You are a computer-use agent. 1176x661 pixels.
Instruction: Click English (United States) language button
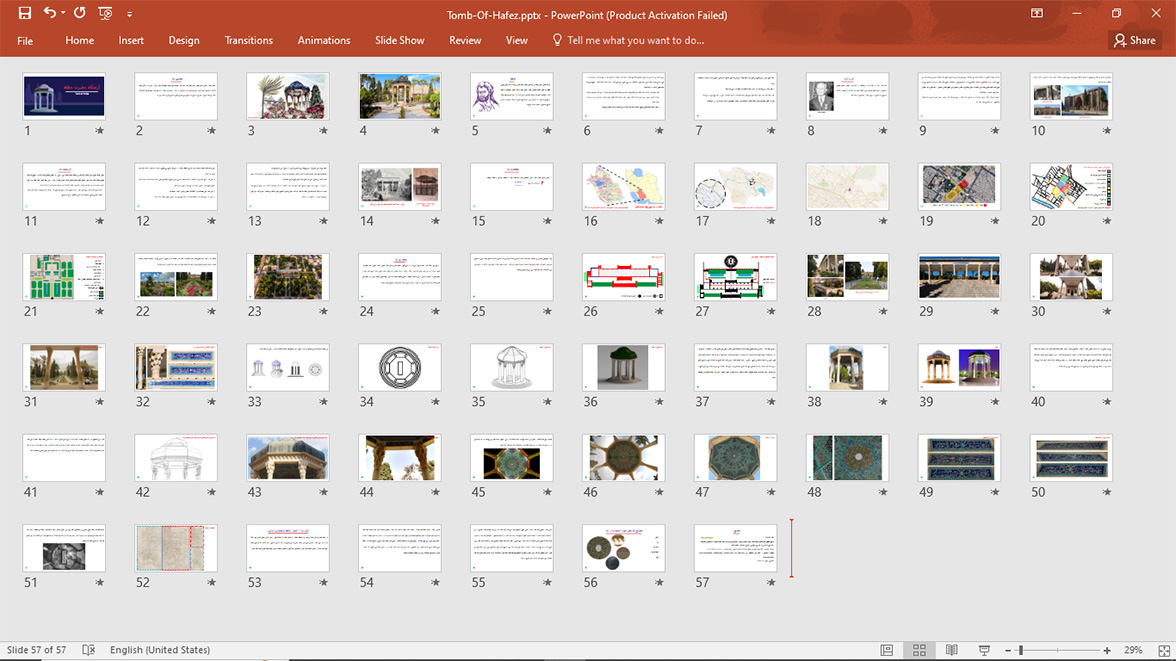[160, 650]
